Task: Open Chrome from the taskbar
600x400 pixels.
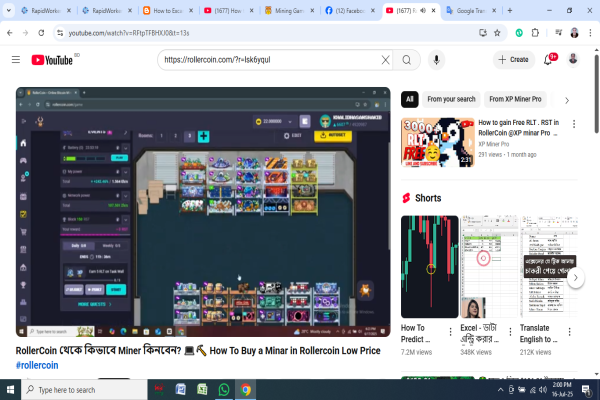Action: click(x=246, y=390)
